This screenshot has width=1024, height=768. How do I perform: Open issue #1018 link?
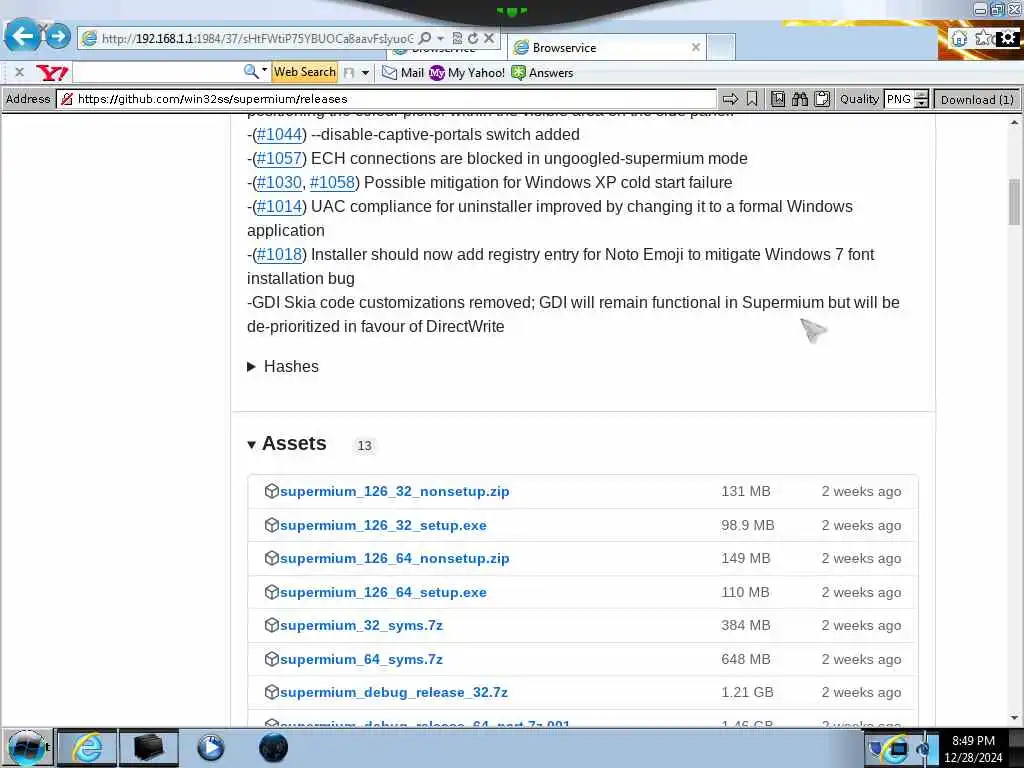pos(280,255)
